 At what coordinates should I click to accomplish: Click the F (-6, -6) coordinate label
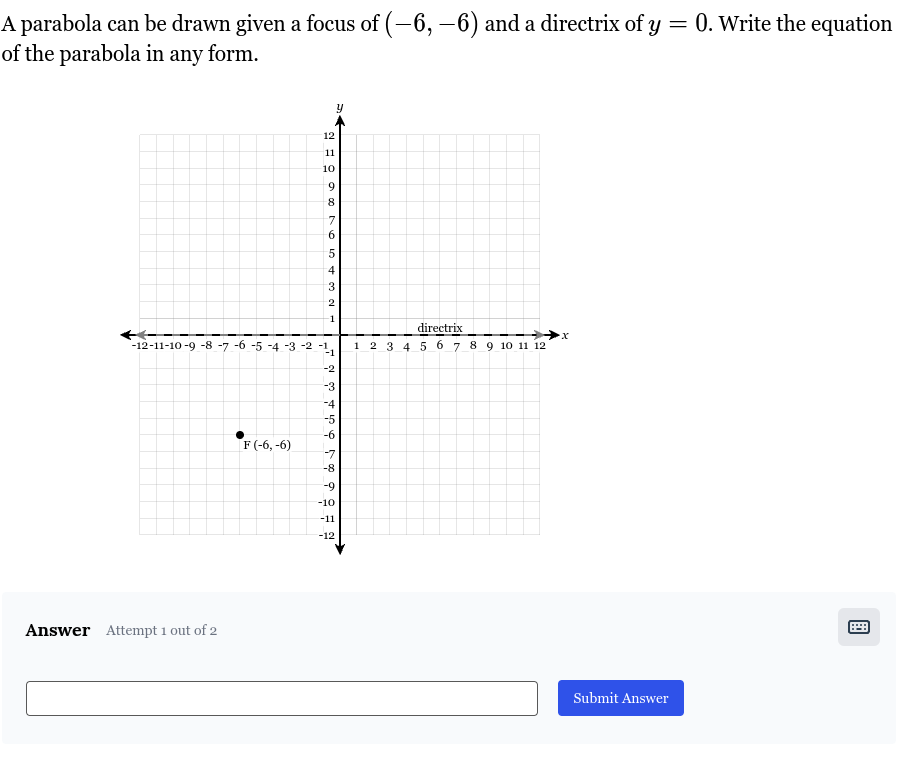coord(267,445)
